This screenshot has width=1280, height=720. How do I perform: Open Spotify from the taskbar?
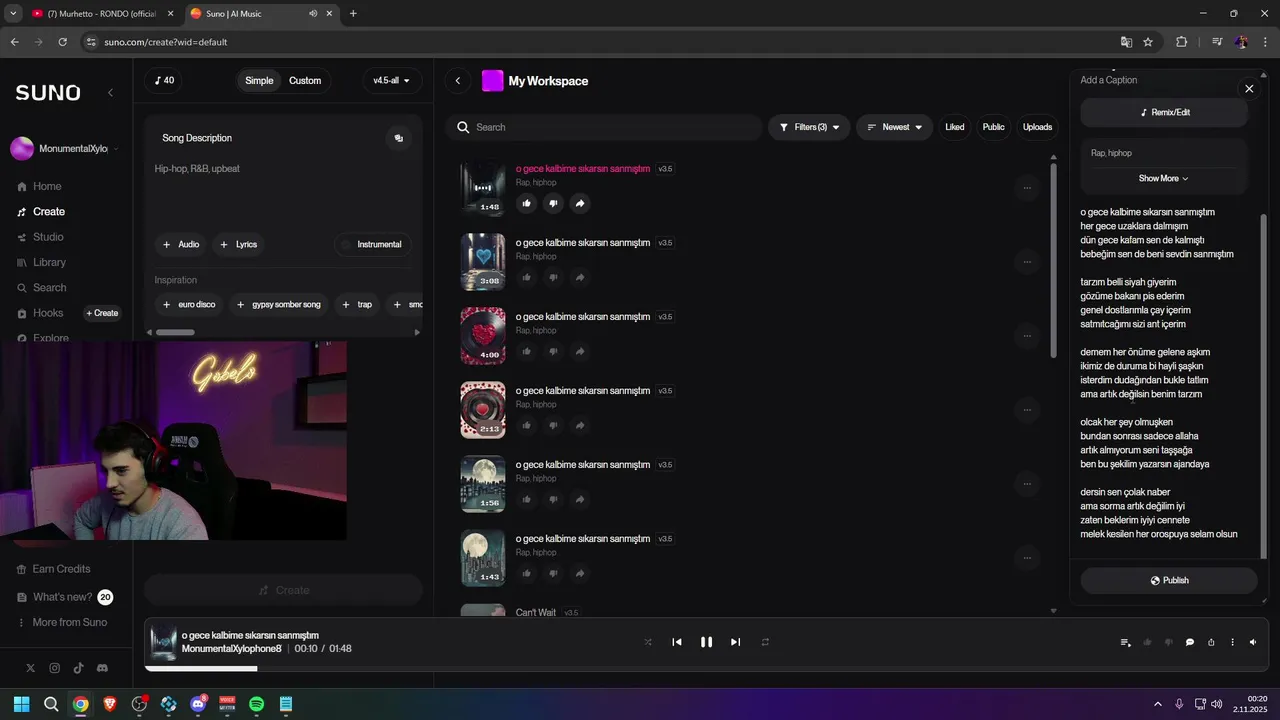(256, 704)
